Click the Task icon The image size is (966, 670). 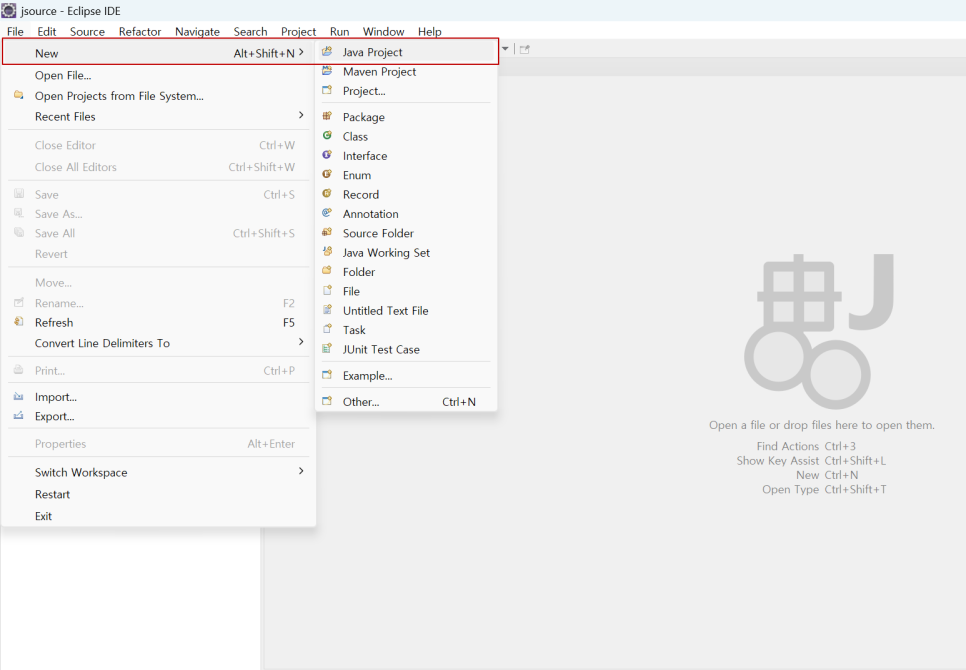tap(327, 329)
